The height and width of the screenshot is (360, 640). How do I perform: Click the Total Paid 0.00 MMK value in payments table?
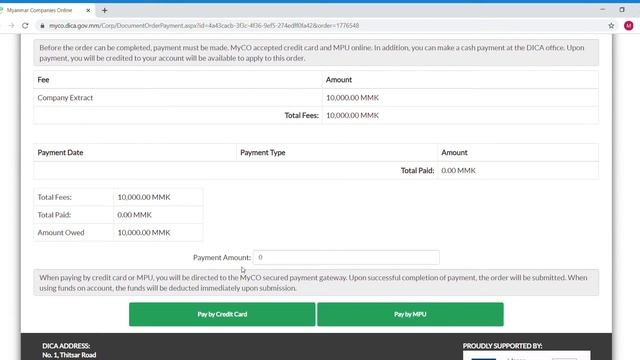pyautogui.click(x=458, y=171)
